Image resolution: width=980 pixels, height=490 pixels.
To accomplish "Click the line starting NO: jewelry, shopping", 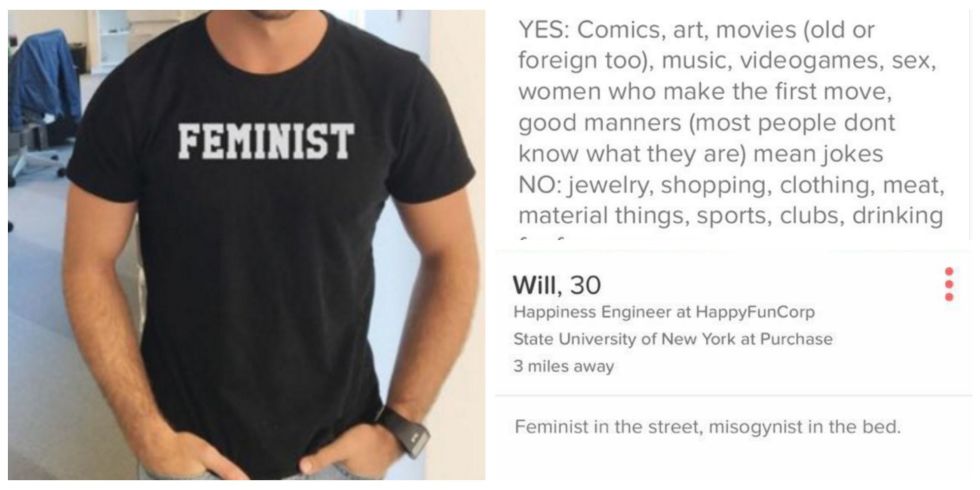I will coord(731,184).
